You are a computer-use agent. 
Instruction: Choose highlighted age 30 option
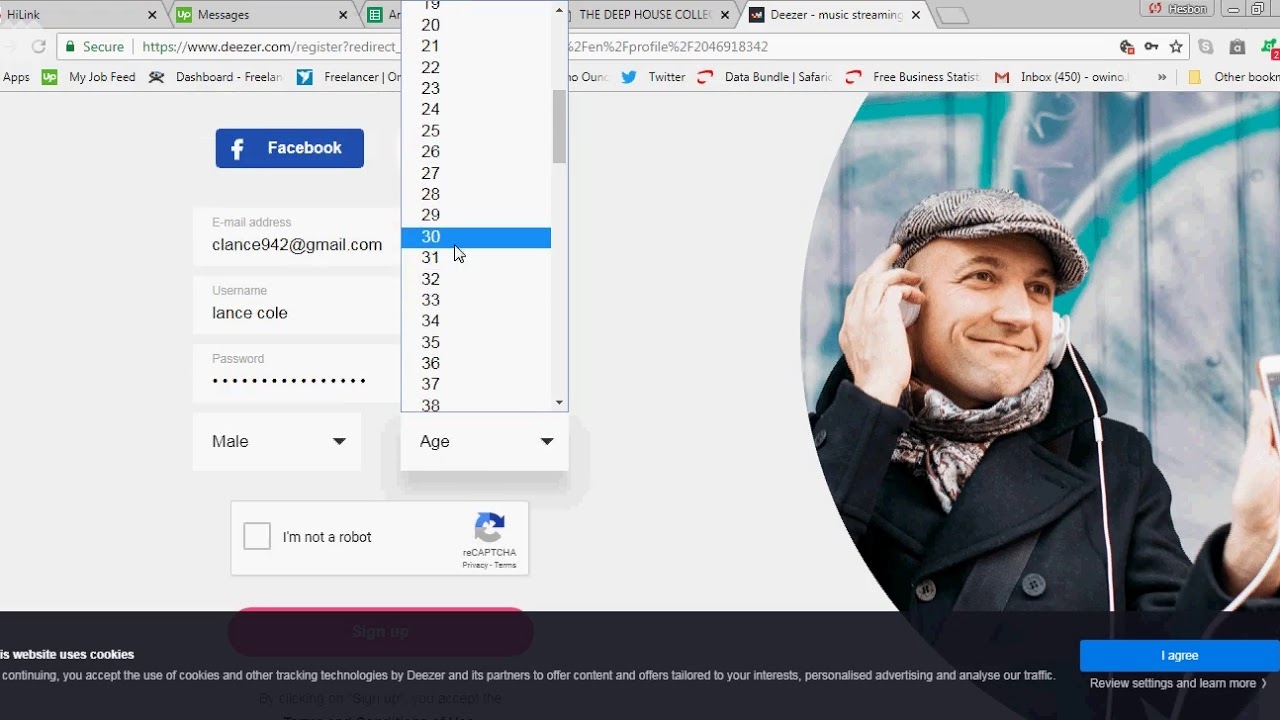(476, 237)
